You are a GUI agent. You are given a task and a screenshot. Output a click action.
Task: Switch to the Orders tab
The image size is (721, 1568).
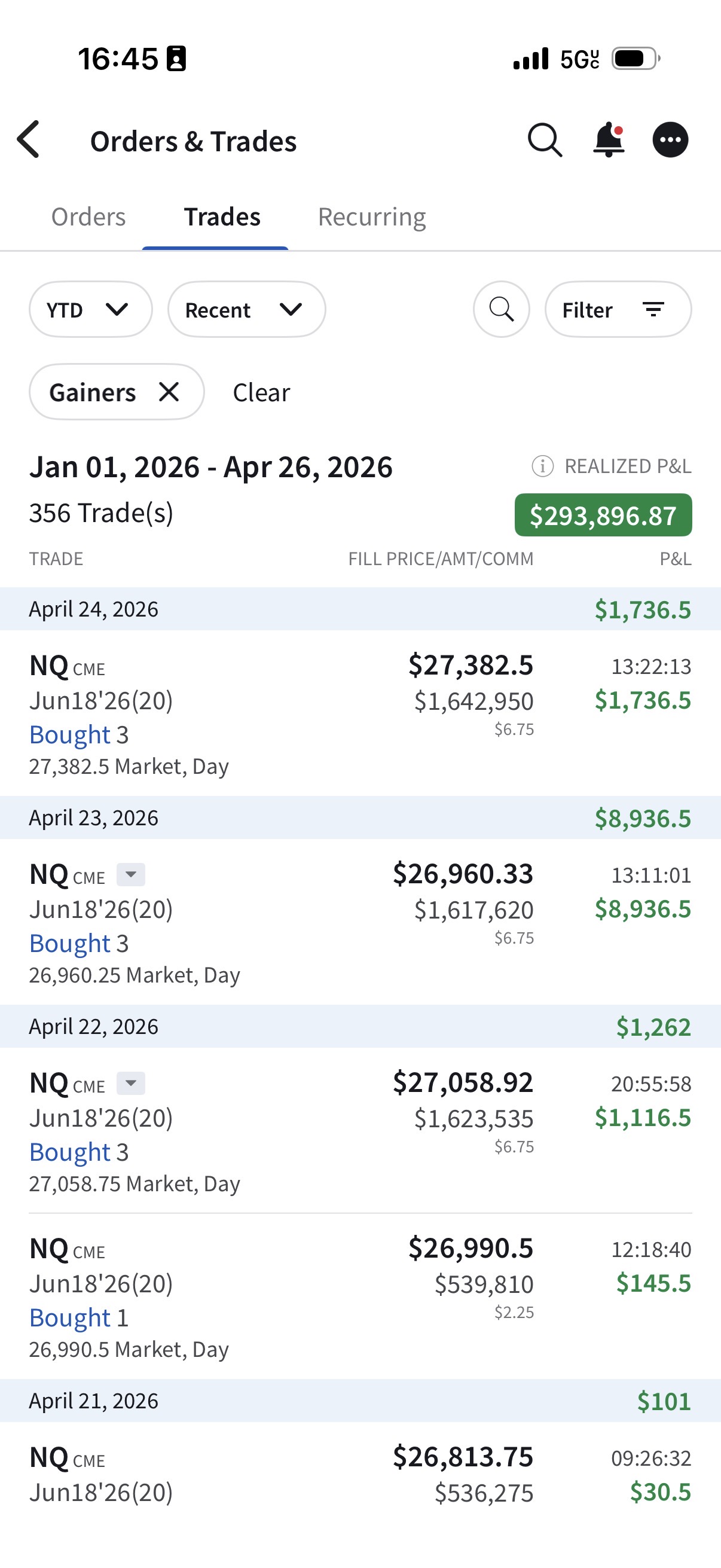coord(88,217)
